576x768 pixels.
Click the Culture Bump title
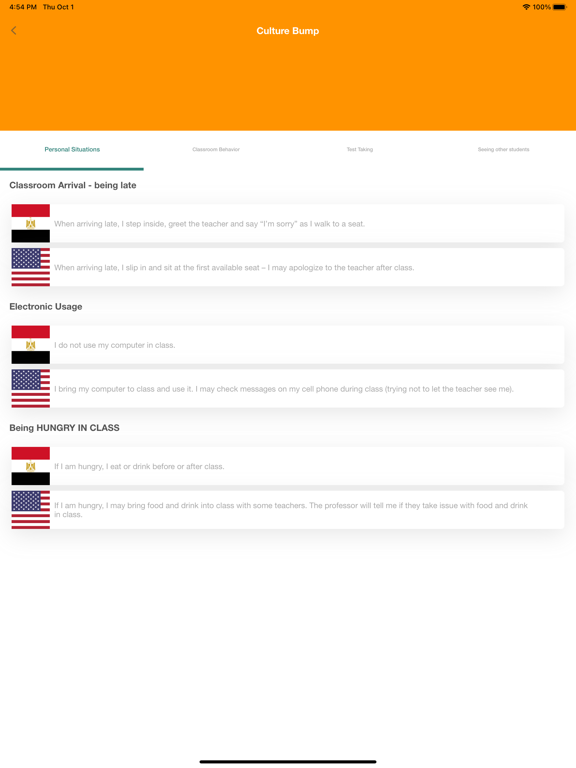[288, 31]
